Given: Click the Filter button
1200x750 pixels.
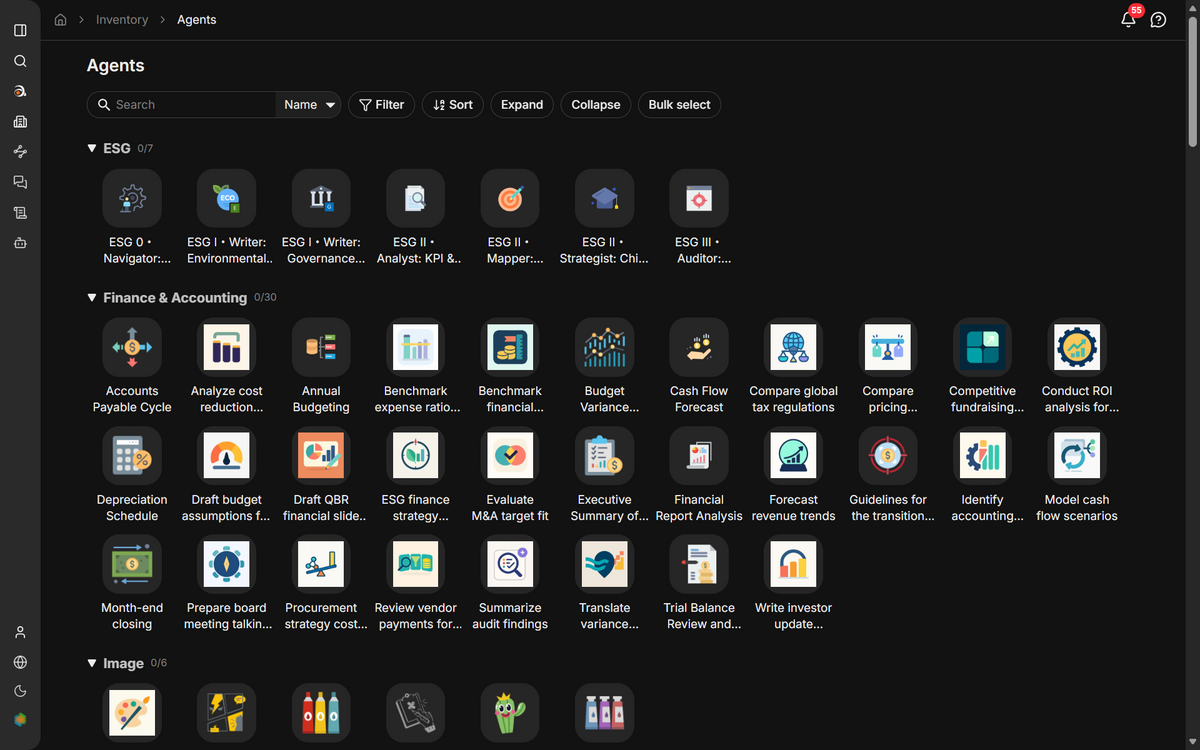Looking at the screenshot, I should (x=381, y=104).
